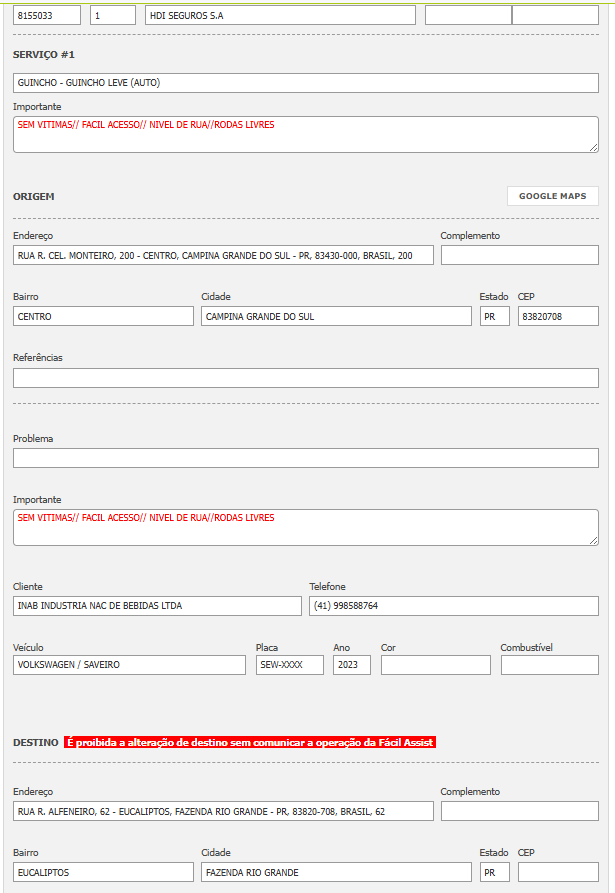Click the red Fácil Assist destination warning

click(250, 742)
